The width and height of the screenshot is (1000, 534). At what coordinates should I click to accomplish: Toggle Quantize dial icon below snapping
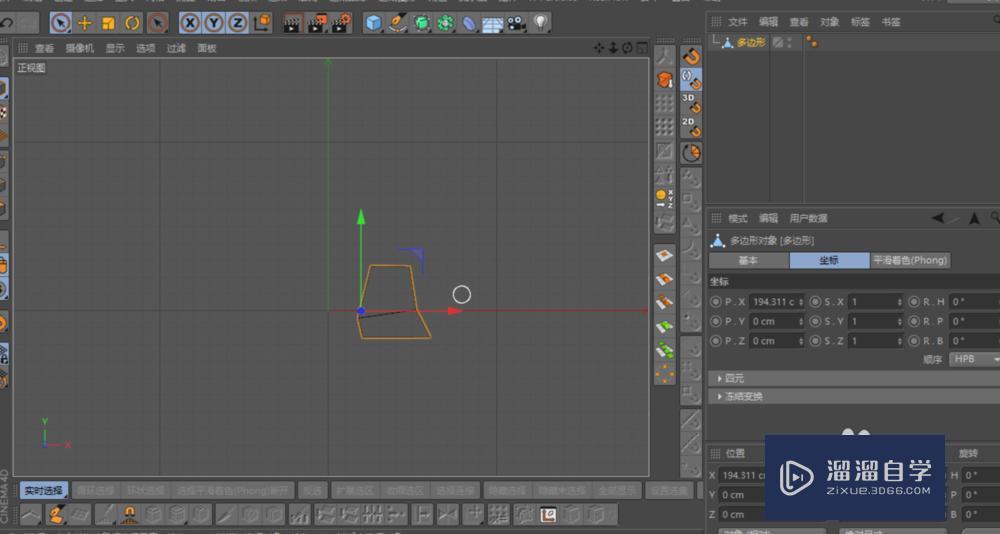691,152
